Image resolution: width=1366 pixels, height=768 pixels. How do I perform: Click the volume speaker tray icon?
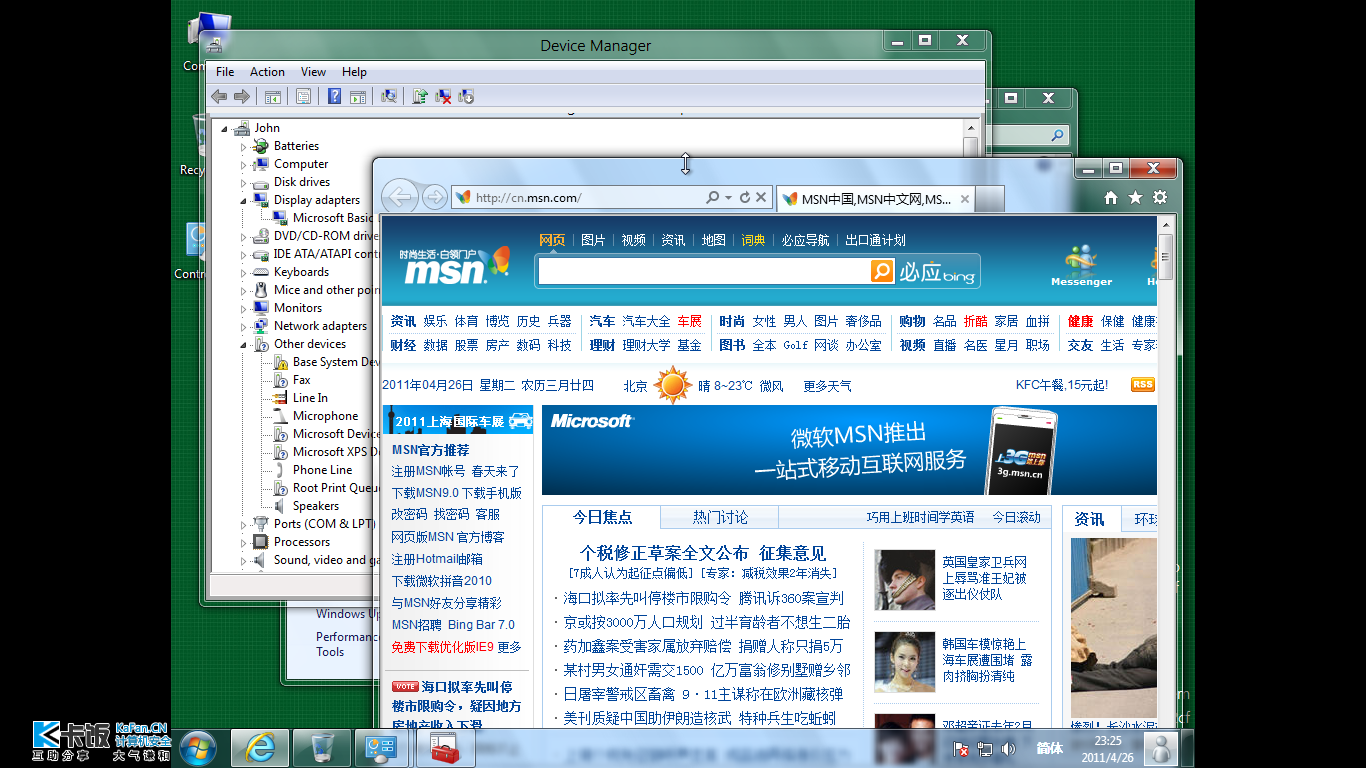click(x=1008, y=748)
